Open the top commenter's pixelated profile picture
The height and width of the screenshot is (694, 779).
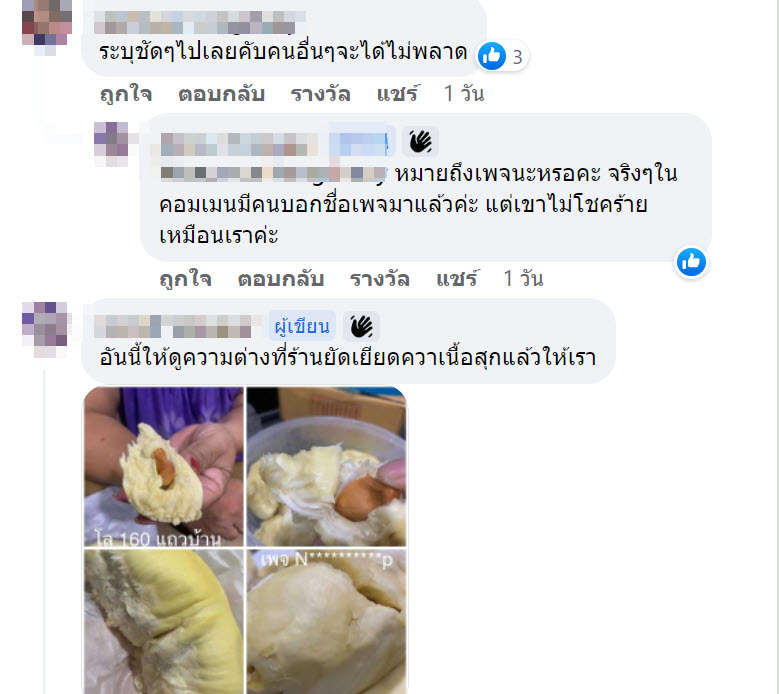(47, 25)
